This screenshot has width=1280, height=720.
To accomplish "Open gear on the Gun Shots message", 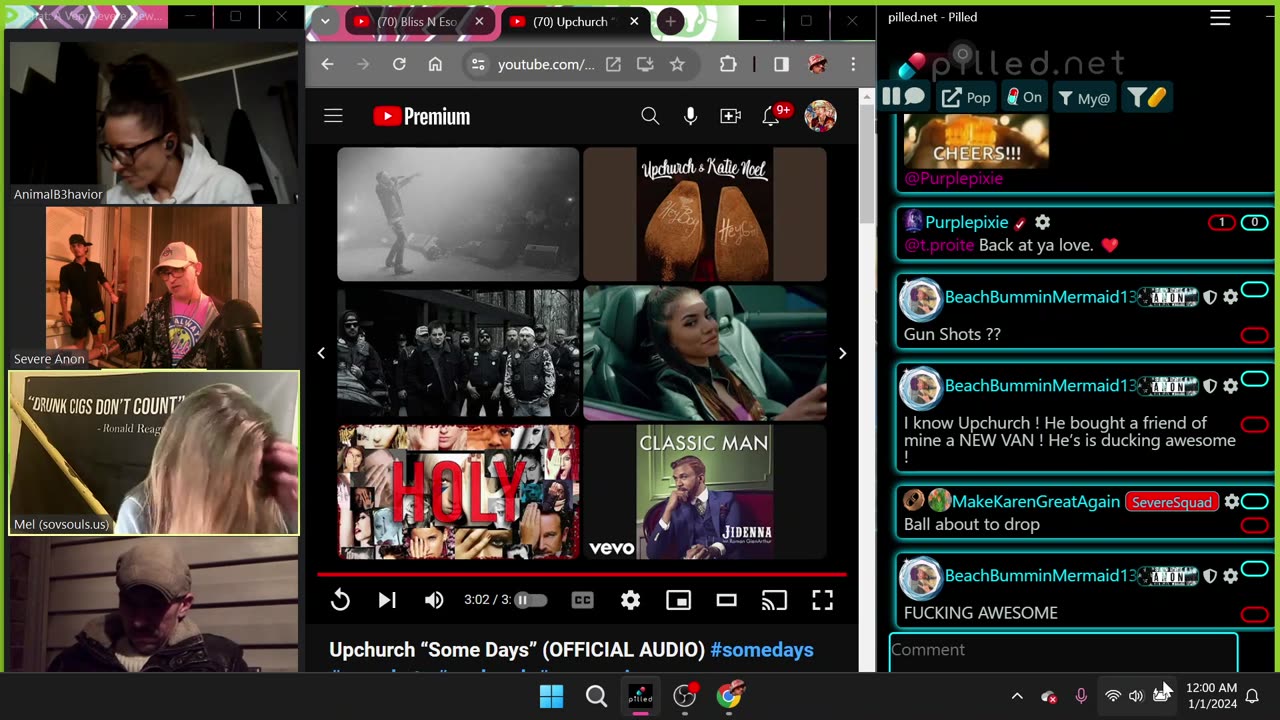I will [x=1230, y=297].
